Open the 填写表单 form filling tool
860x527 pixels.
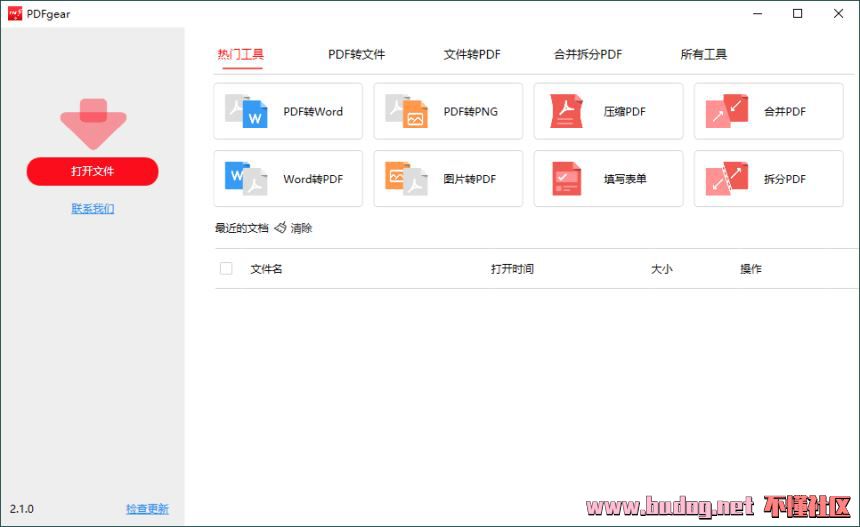click(608, 179)
